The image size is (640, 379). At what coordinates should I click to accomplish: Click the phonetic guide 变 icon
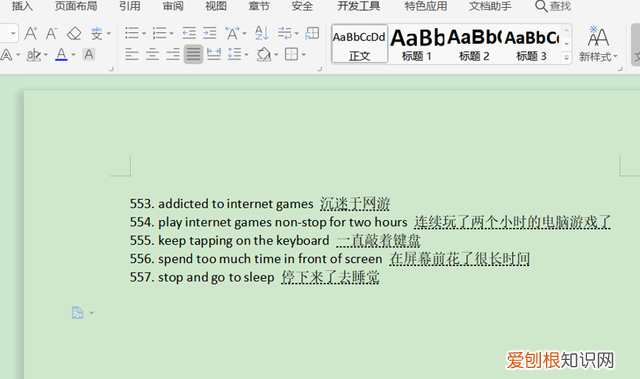pyautogui.click(x=97, y=33)
